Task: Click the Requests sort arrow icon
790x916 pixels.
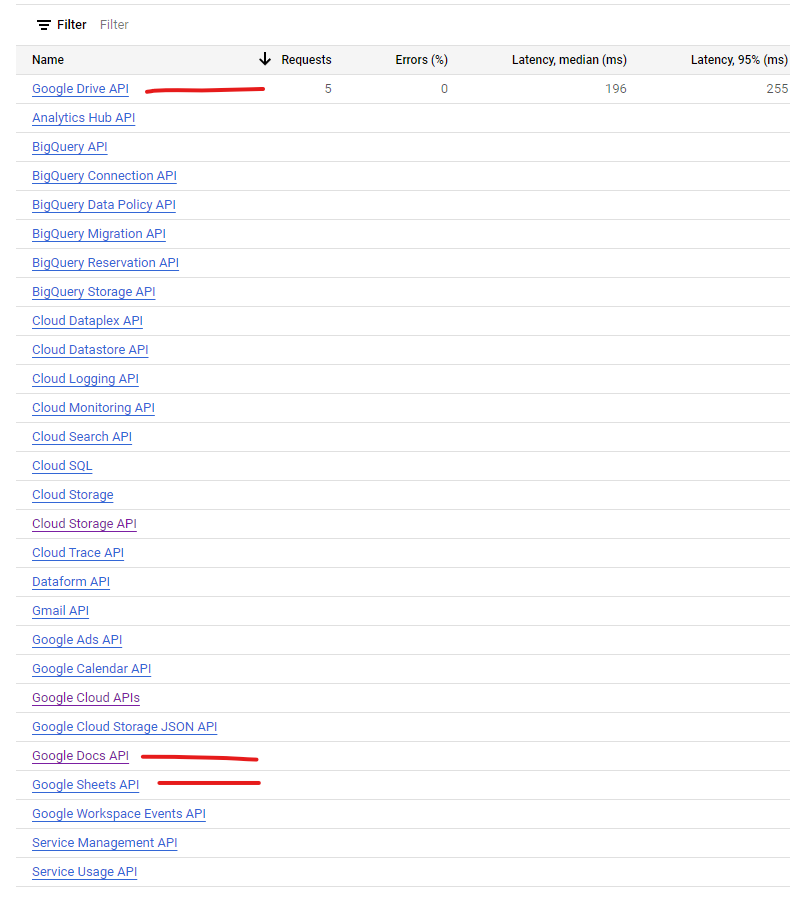Action: click(x=265, y=59)
